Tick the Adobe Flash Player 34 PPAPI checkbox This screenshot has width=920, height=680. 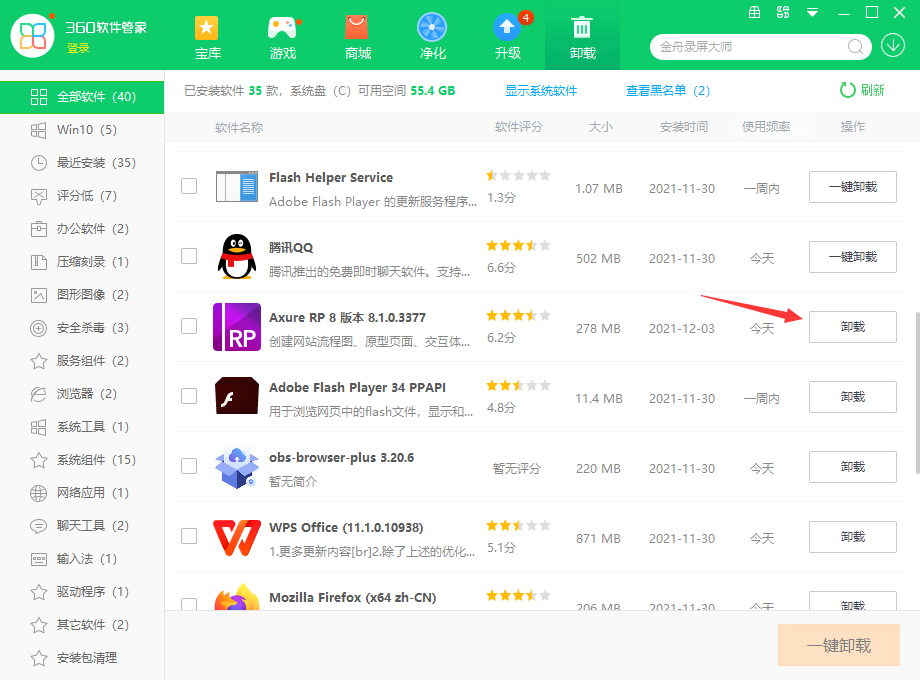click(x=189, y=396)
